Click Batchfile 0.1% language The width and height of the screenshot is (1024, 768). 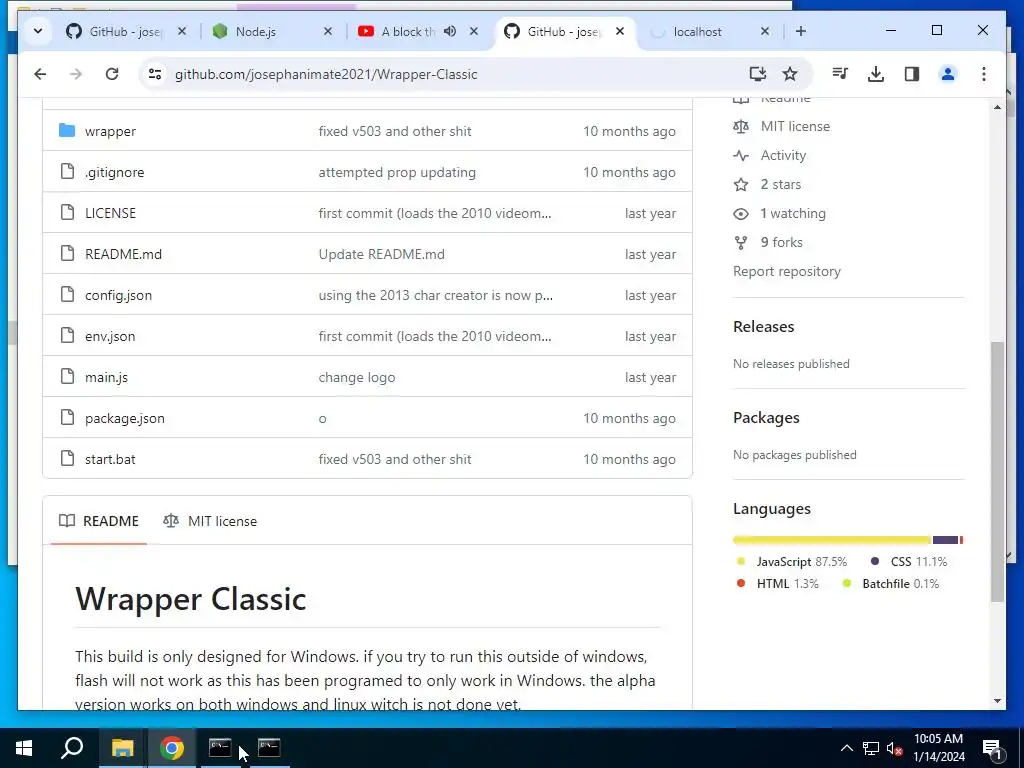[891, 584]
